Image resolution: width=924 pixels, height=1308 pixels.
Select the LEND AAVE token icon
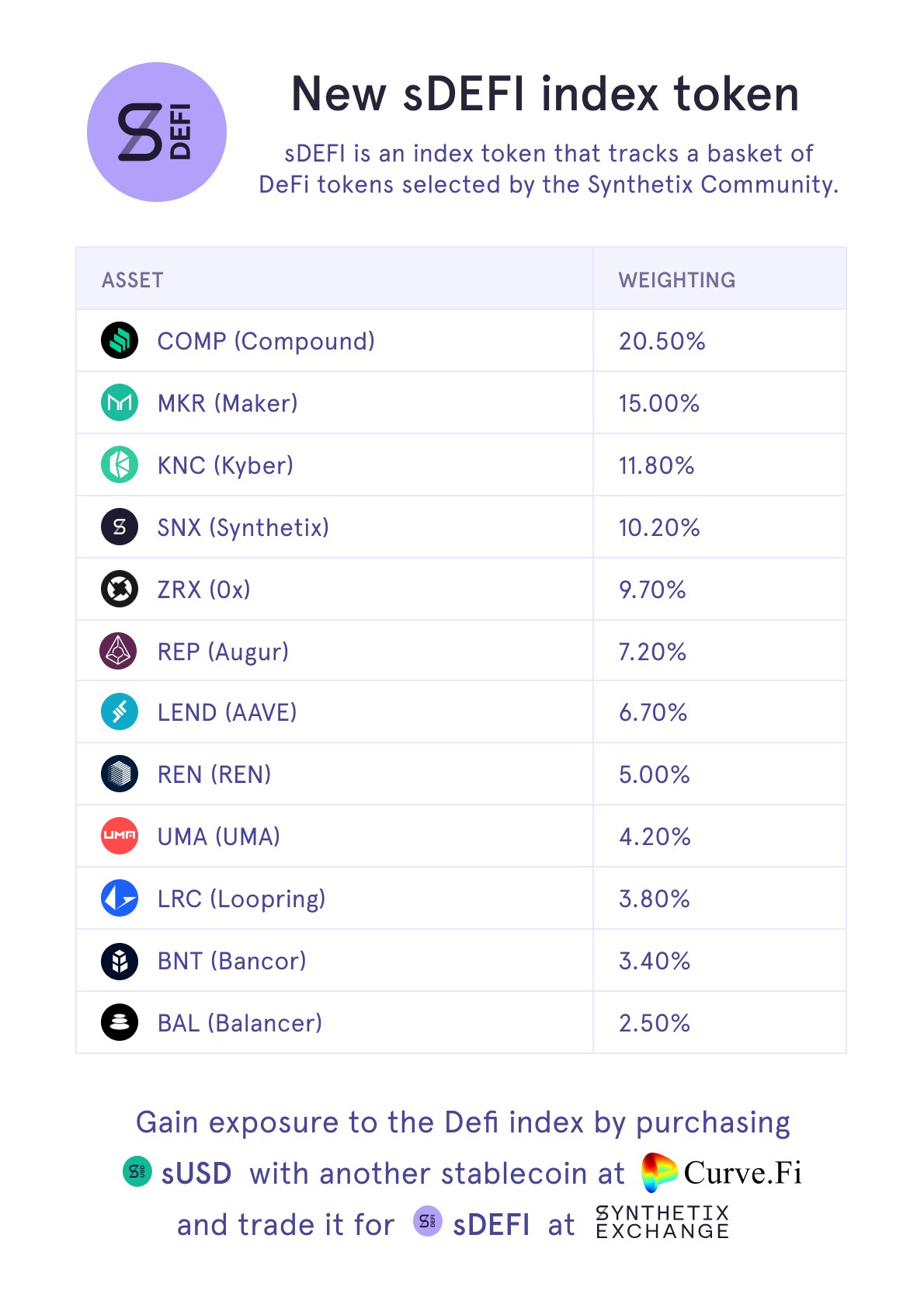point(120,711)
